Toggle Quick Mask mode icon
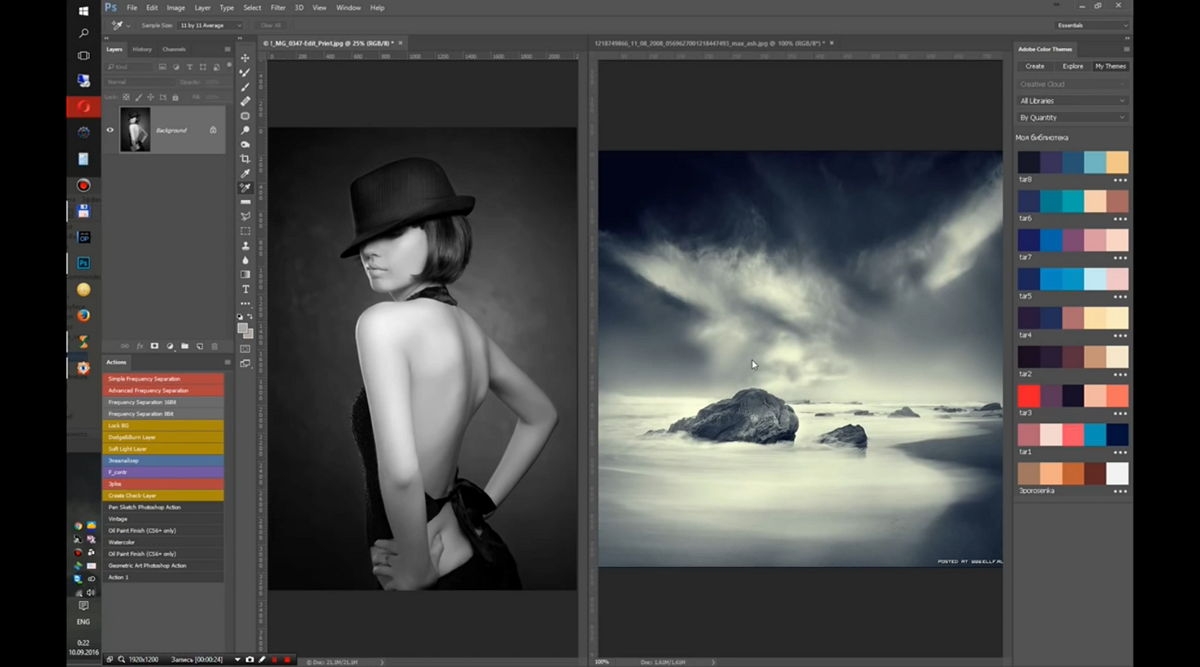This screenshot has height=667, width=1200. [245, 349]
